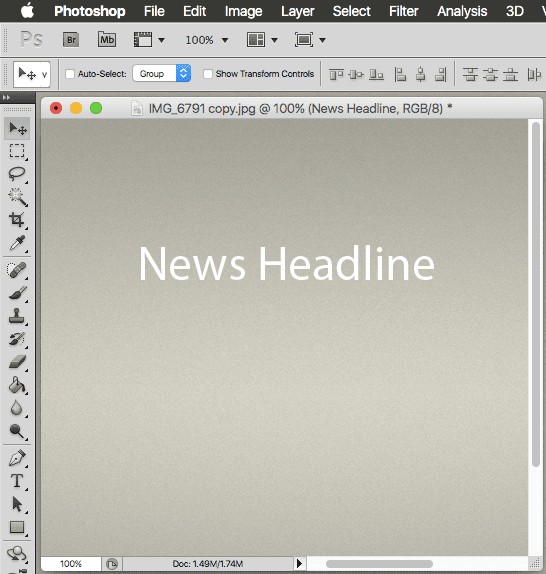The height and width of the screenshot is (574, 546).
Task: Align top edges of layers
Action: [x=336, y=74]
